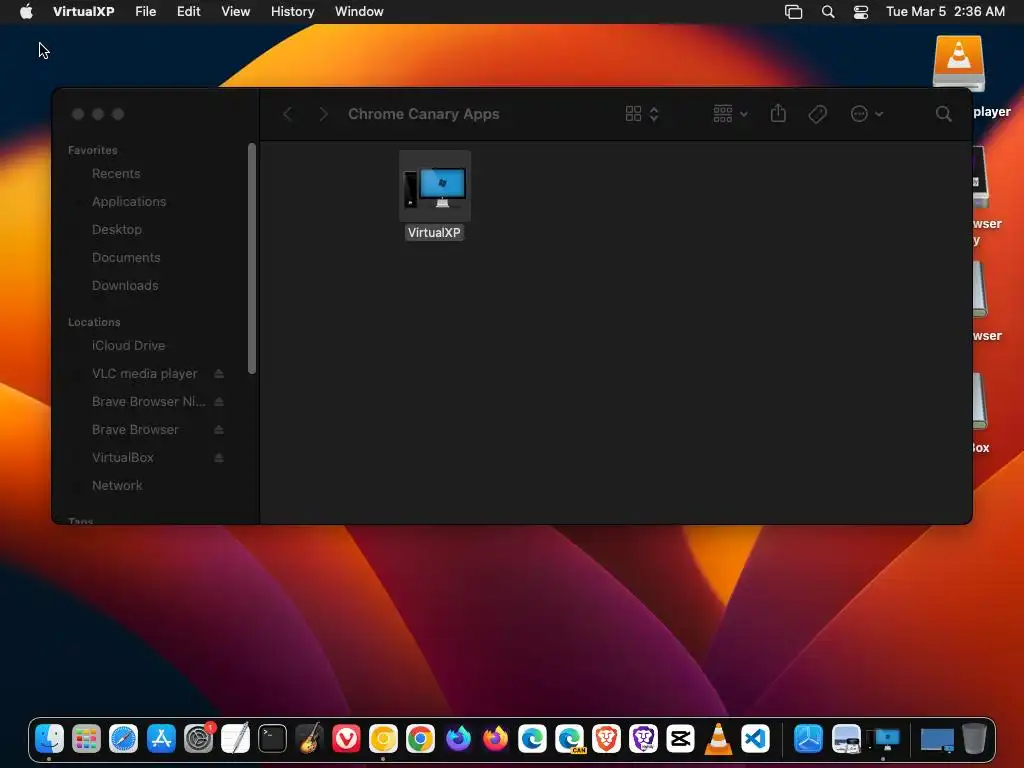Click the Chrome Canary Apps window title
The image size is (1024, 768).
click(x=424, y=114)
